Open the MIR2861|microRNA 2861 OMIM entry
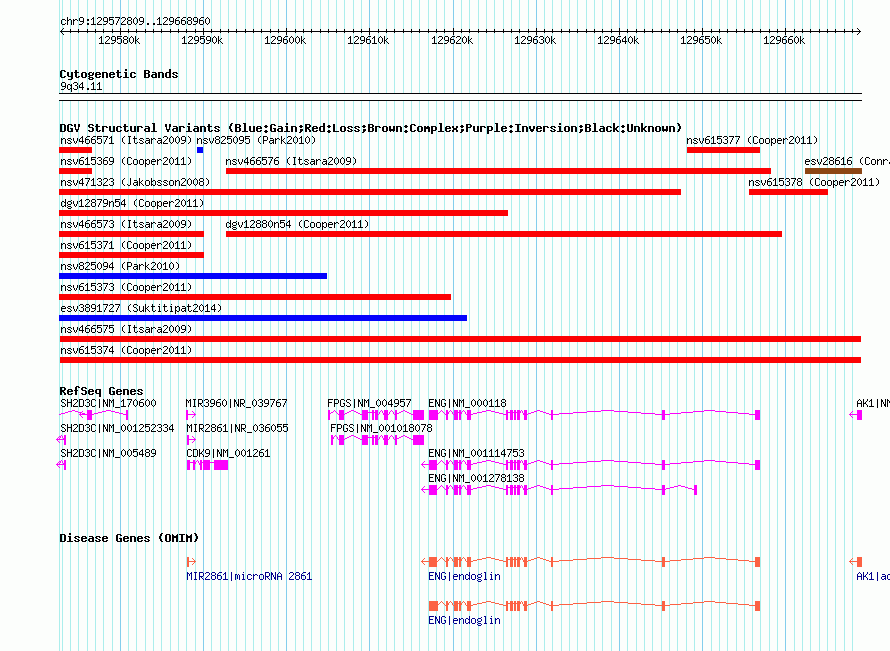 (x=249, y=576)
